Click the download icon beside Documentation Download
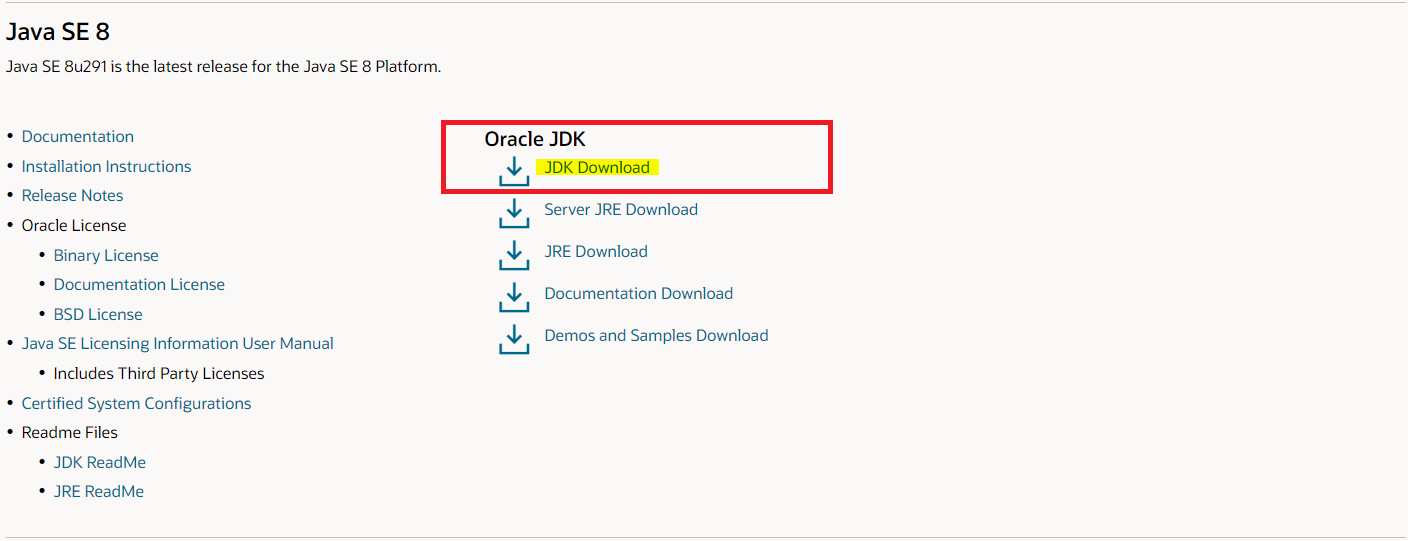1408x541 pixels. click(514, 297)
